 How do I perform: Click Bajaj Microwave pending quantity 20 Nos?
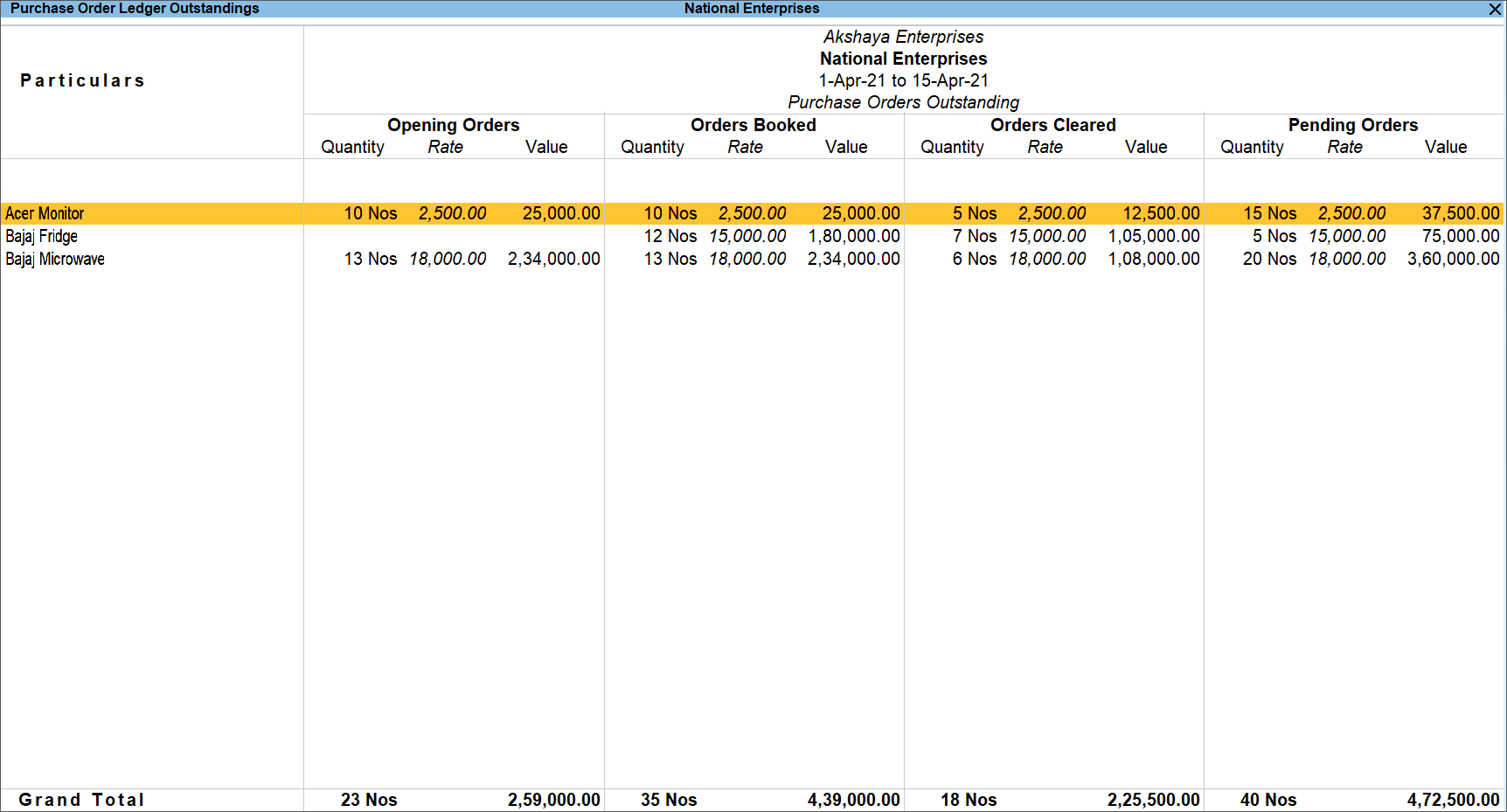pyautogui.click(x=1270, y=259)
